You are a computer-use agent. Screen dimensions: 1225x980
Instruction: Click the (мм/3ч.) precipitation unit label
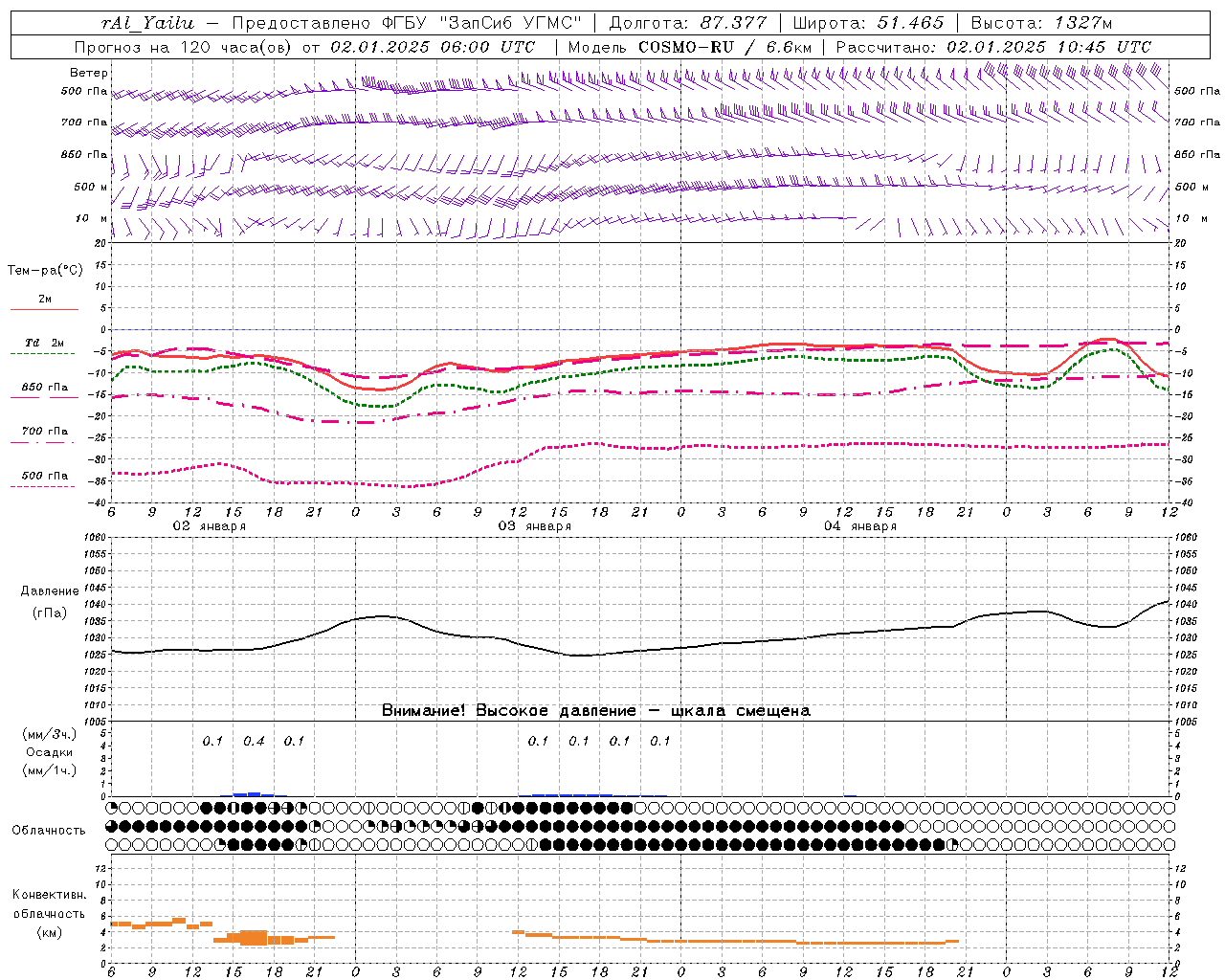point(50,734)
